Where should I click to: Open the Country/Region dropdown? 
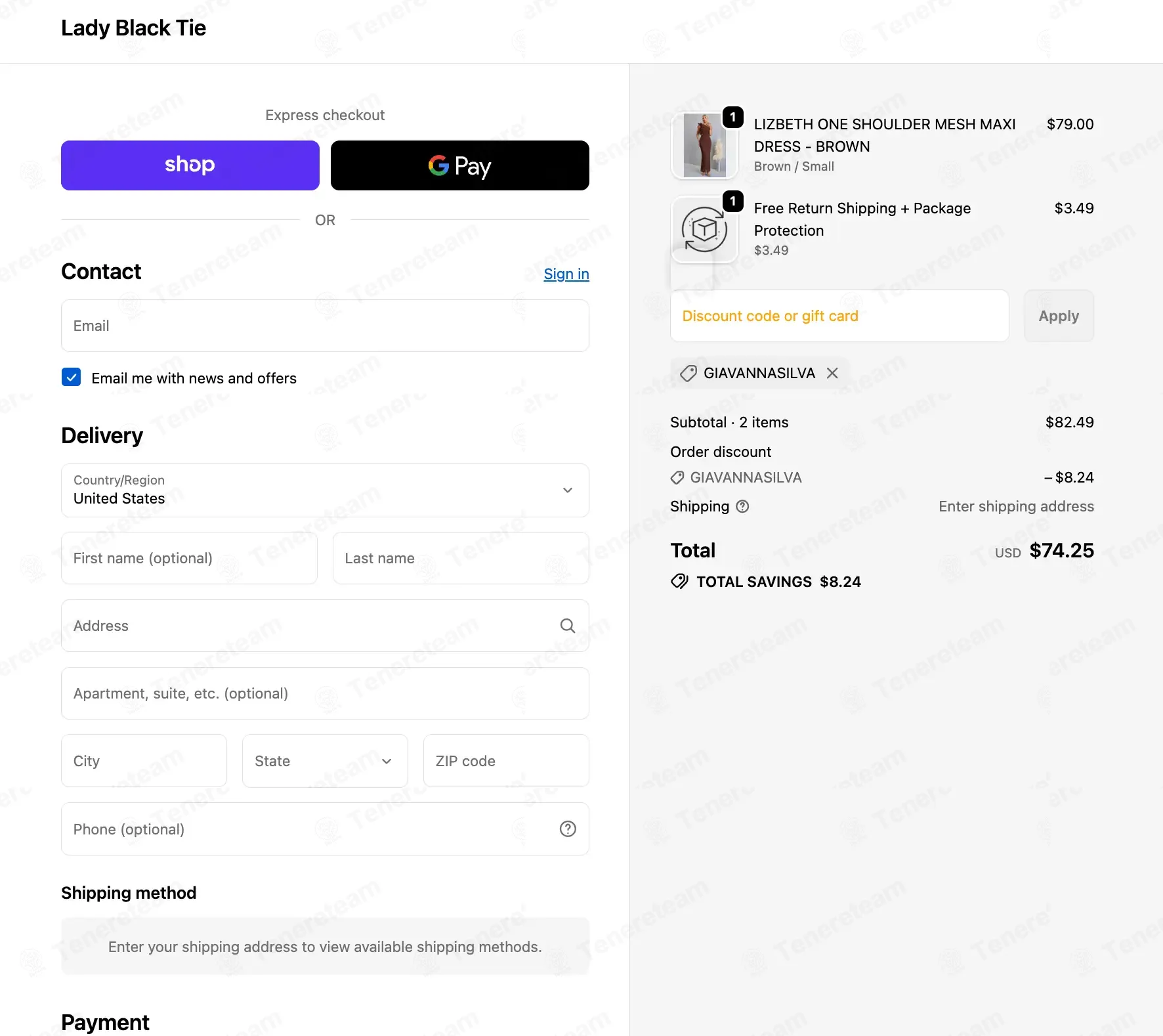coord(325,490)
